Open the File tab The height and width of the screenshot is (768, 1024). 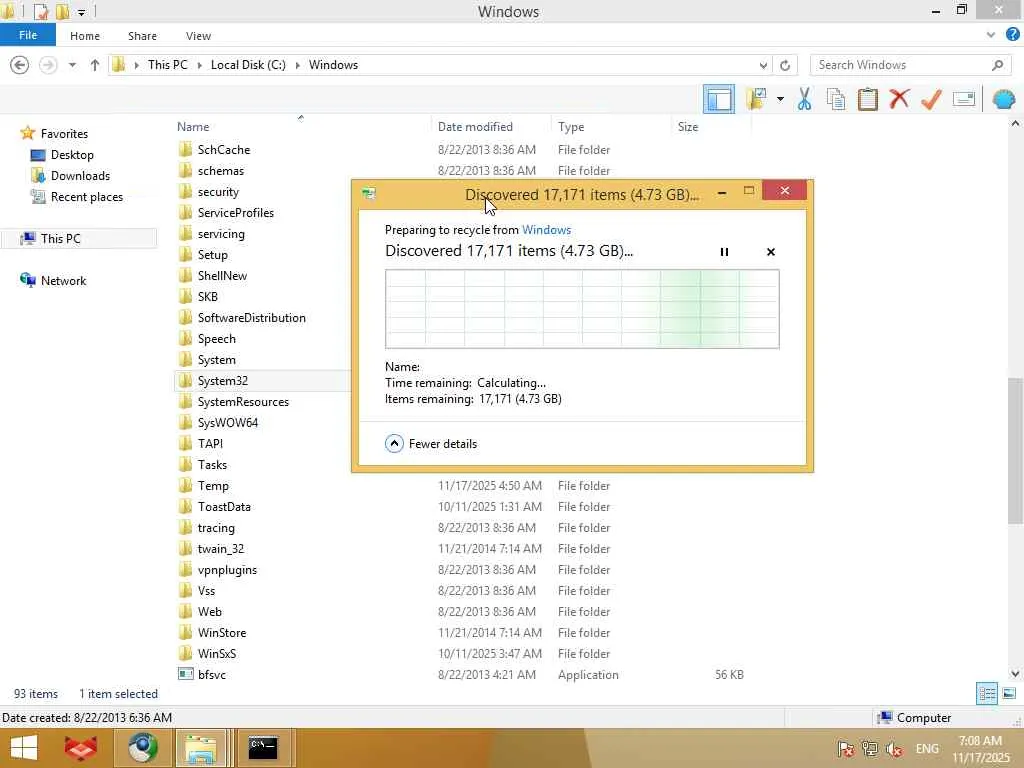click(x=28, y=35)
